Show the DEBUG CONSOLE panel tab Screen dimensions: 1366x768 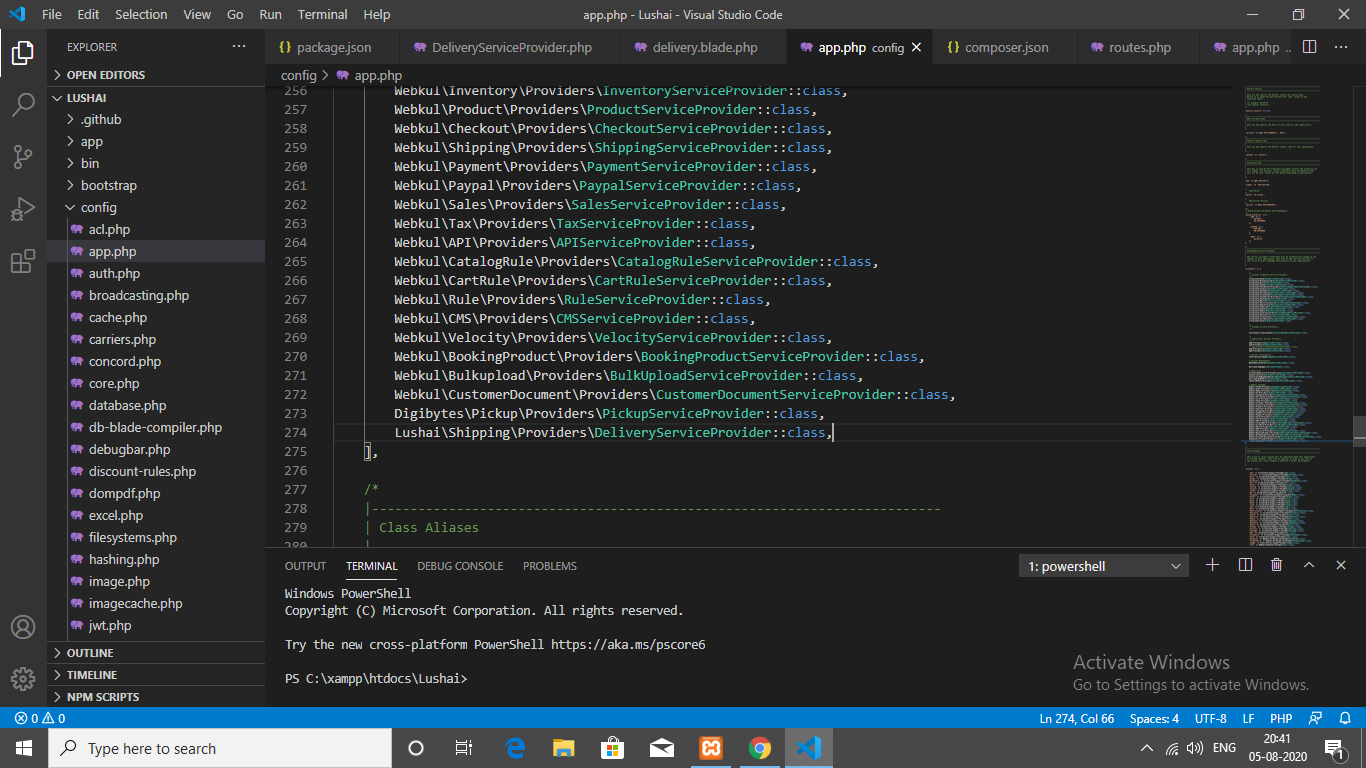460,566
